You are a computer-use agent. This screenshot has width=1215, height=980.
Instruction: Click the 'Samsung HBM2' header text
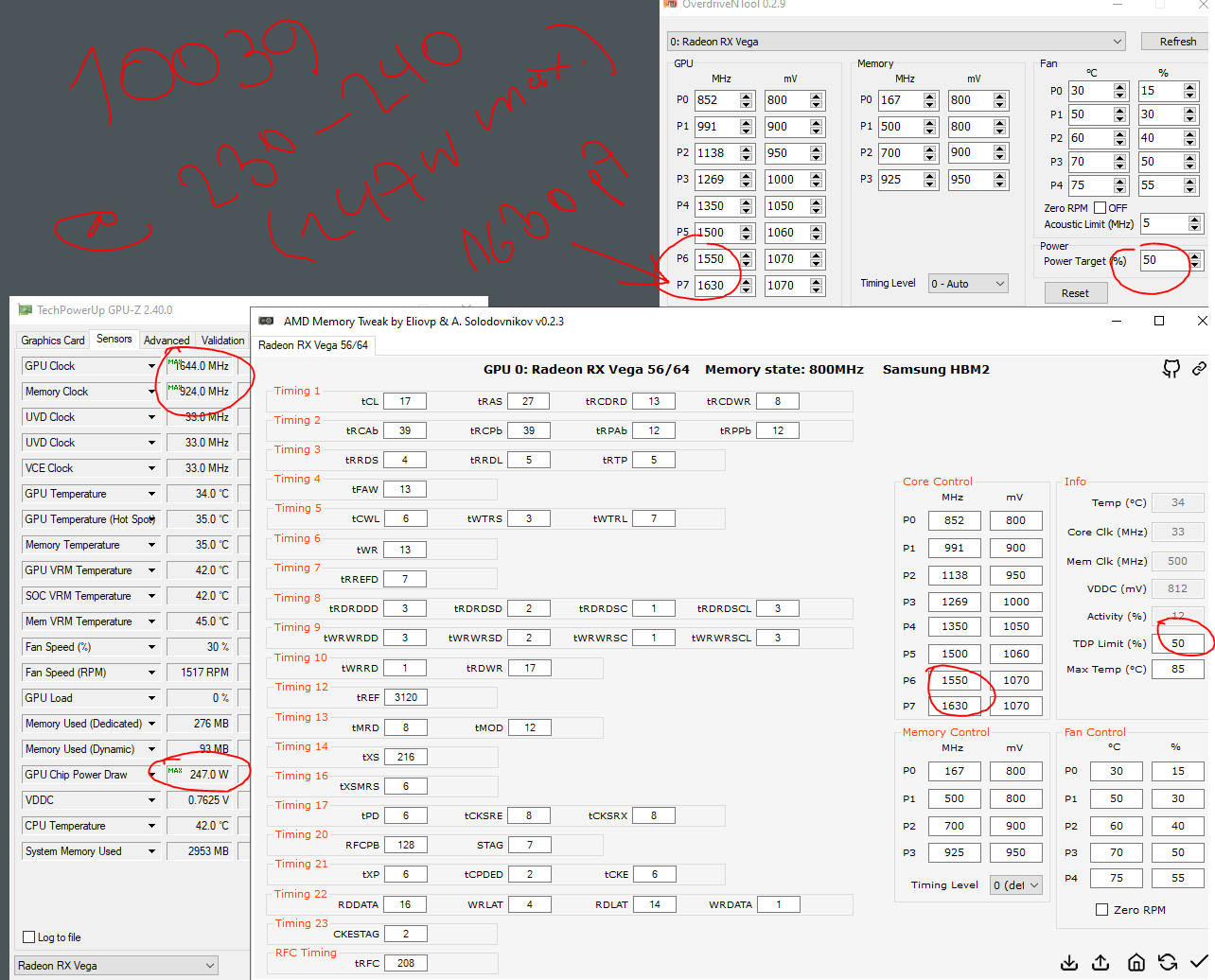coord(936,370)
